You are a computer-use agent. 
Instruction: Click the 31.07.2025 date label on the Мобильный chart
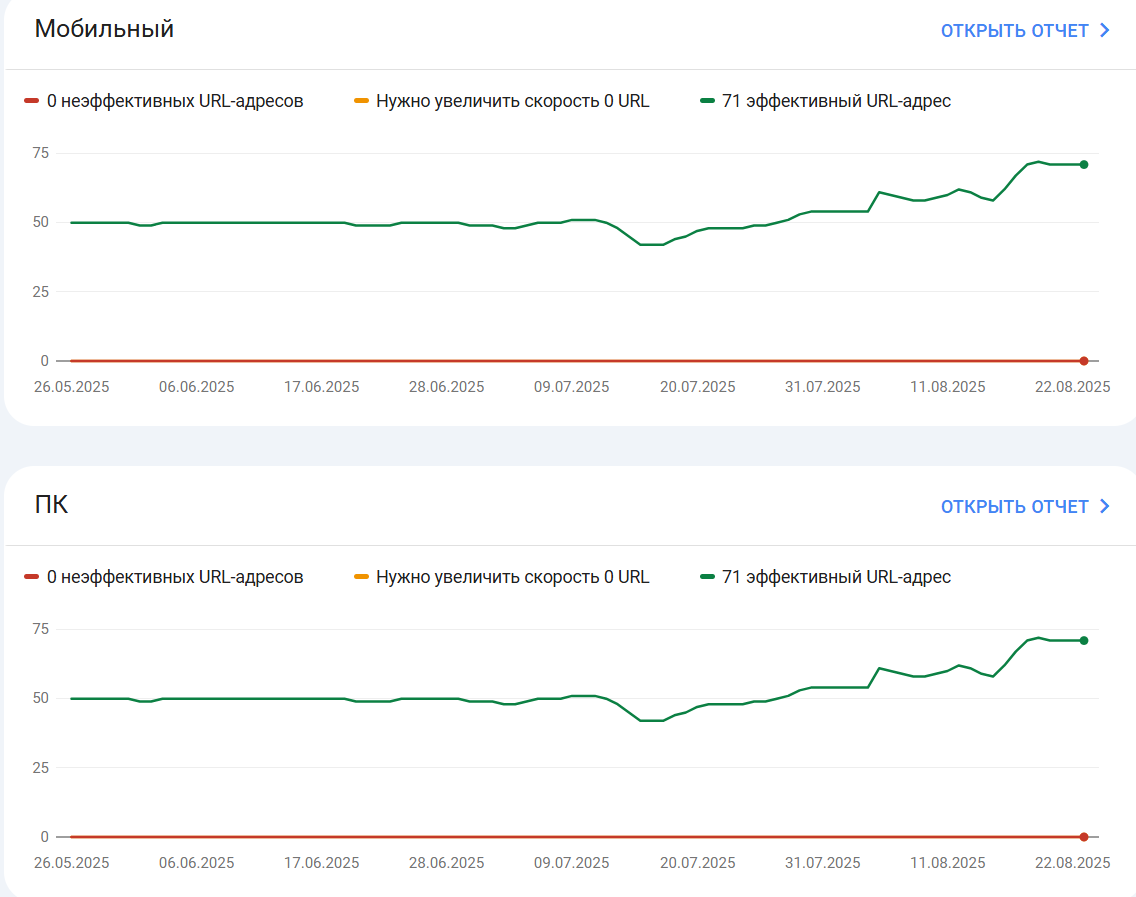(823, 387)
